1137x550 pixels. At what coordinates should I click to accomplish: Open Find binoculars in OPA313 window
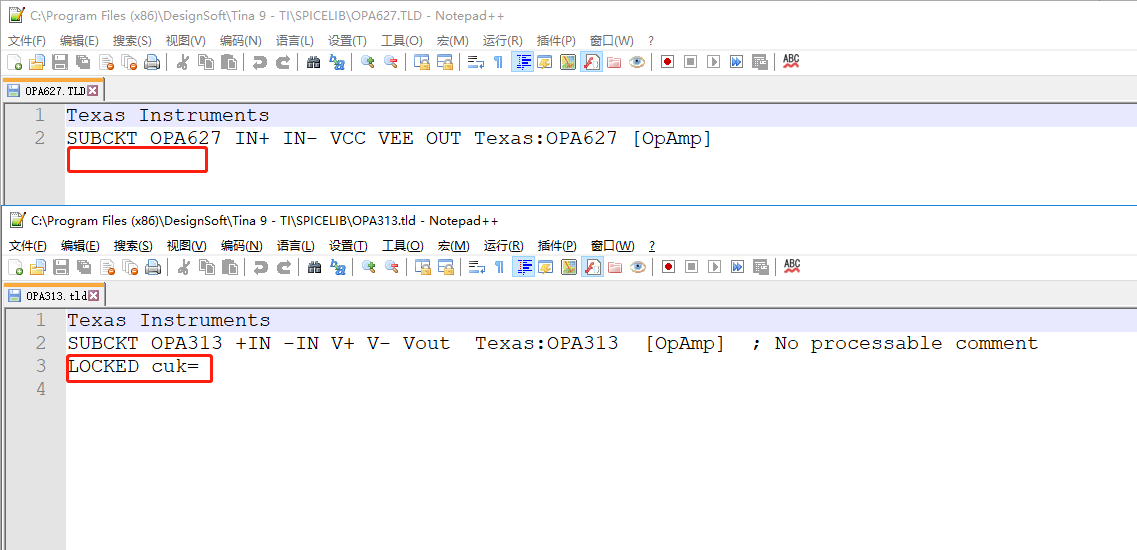[314, 267]
